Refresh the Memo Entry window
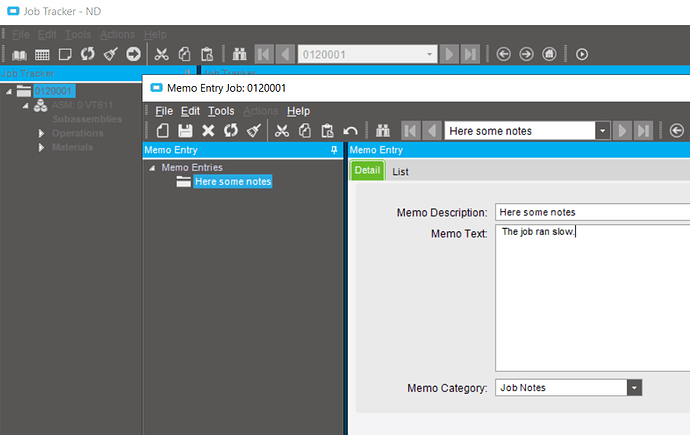The height and width of the screenshot is (435, 690). tap(231, 131)
